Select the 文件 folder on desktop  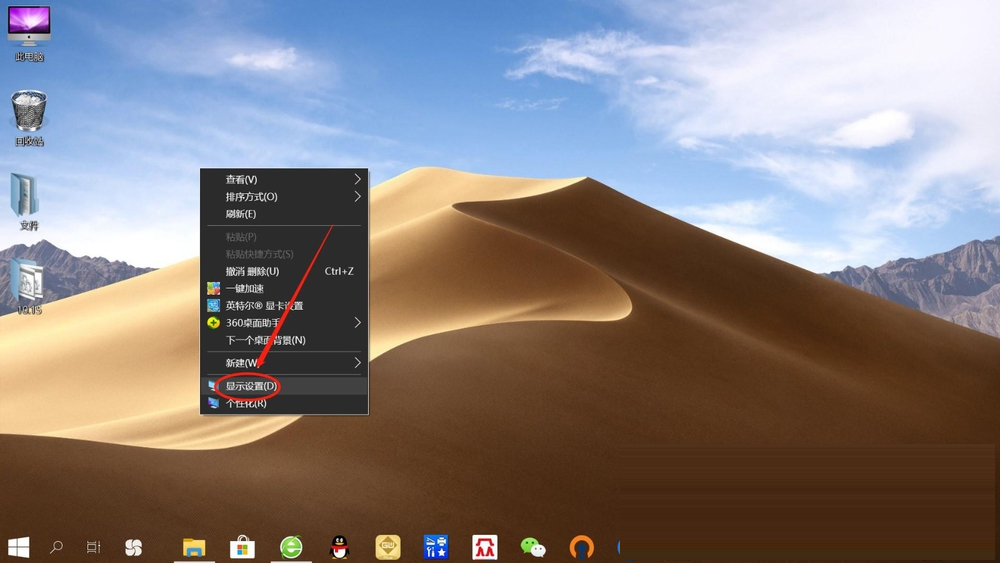coord(27,201)
